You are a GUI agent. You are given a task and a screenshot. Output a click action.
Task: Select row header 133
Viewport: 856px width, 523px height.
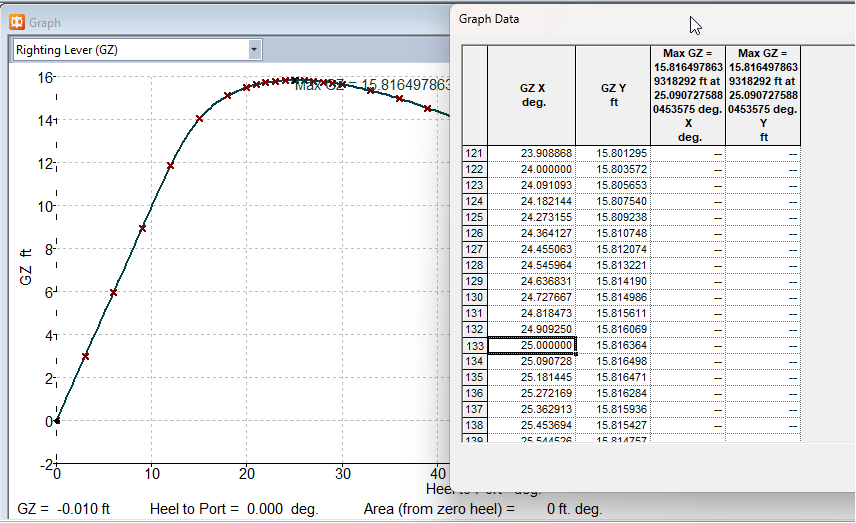coord(475,346)
